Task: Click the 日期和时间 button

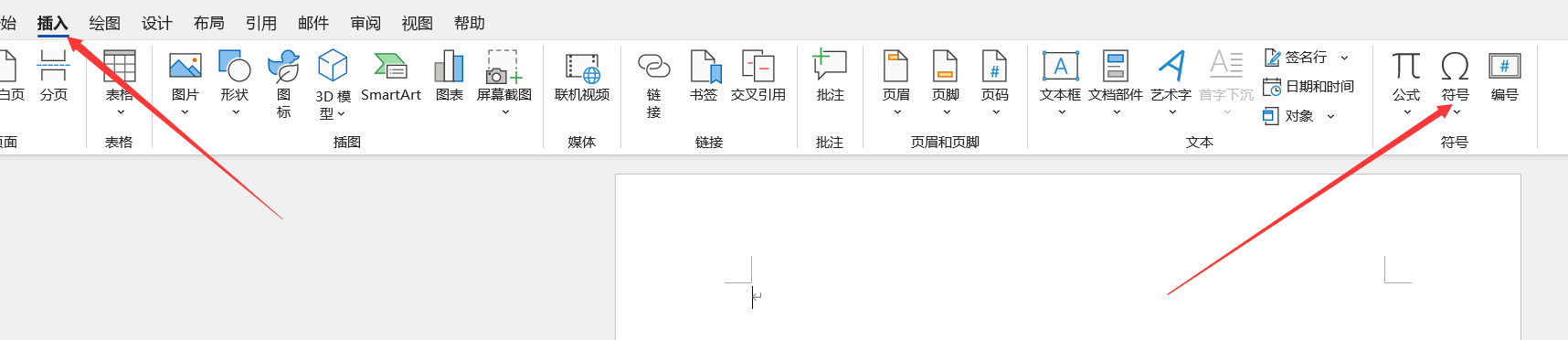Action: tap(1308, 87)
